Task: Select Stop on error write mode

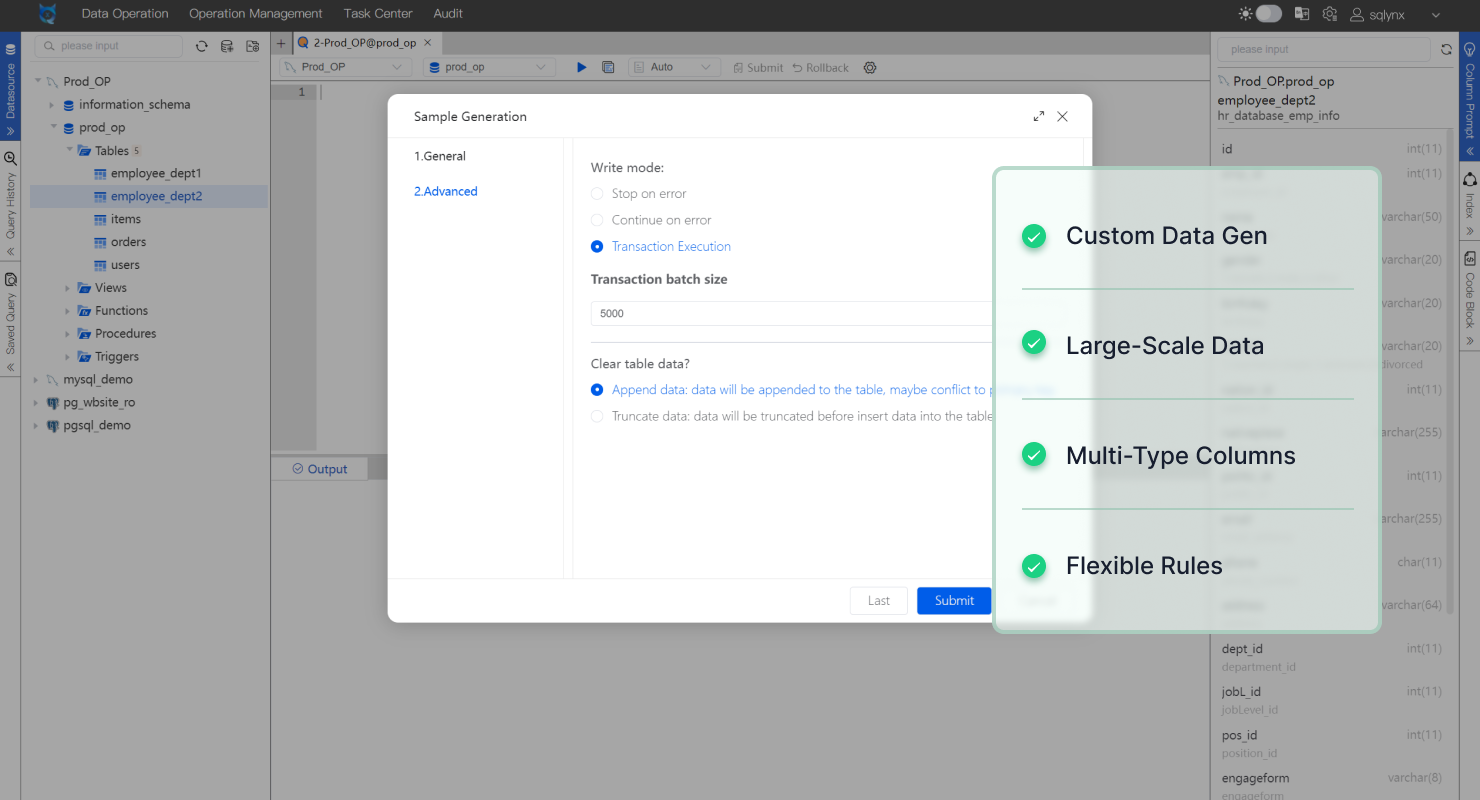Action: pos(597,194)
